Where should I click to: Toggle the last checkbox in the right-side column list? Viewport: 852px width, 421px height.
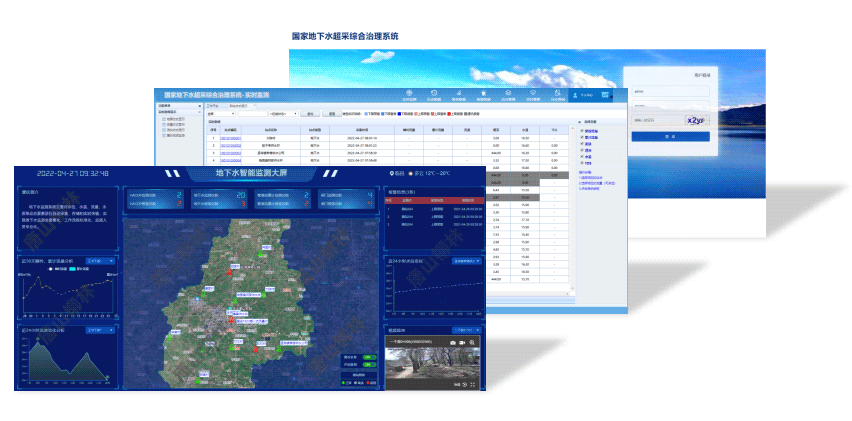pos(581,162)
